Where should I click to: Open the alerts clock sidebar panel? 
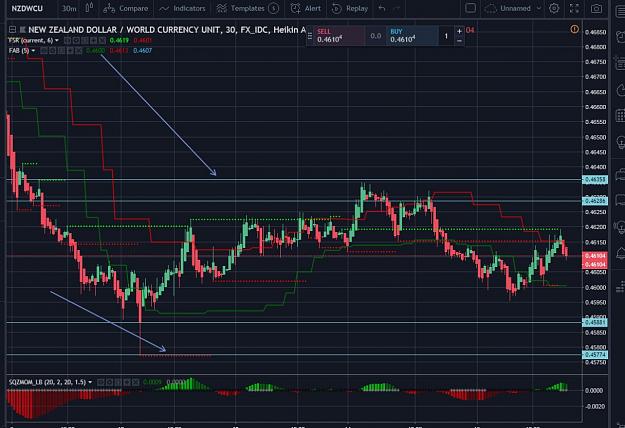point(620,37)
